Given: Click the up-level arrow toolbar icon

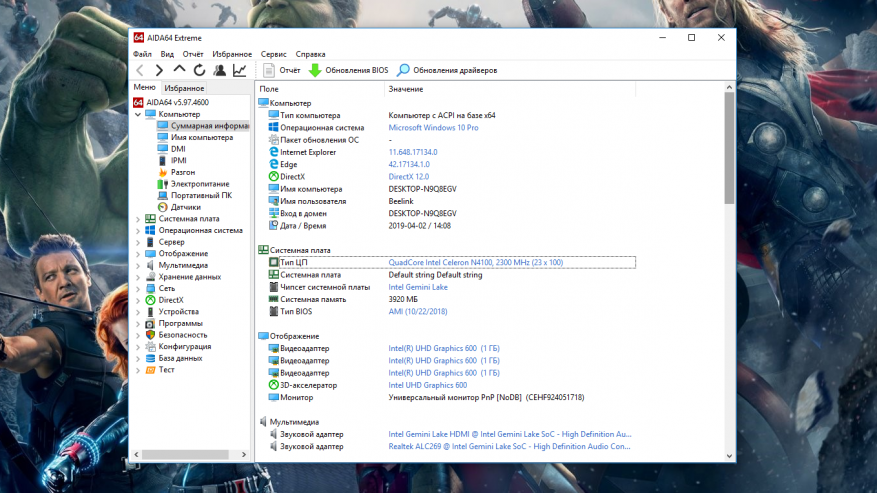Looking at the screenshot, I should point(179,69).
